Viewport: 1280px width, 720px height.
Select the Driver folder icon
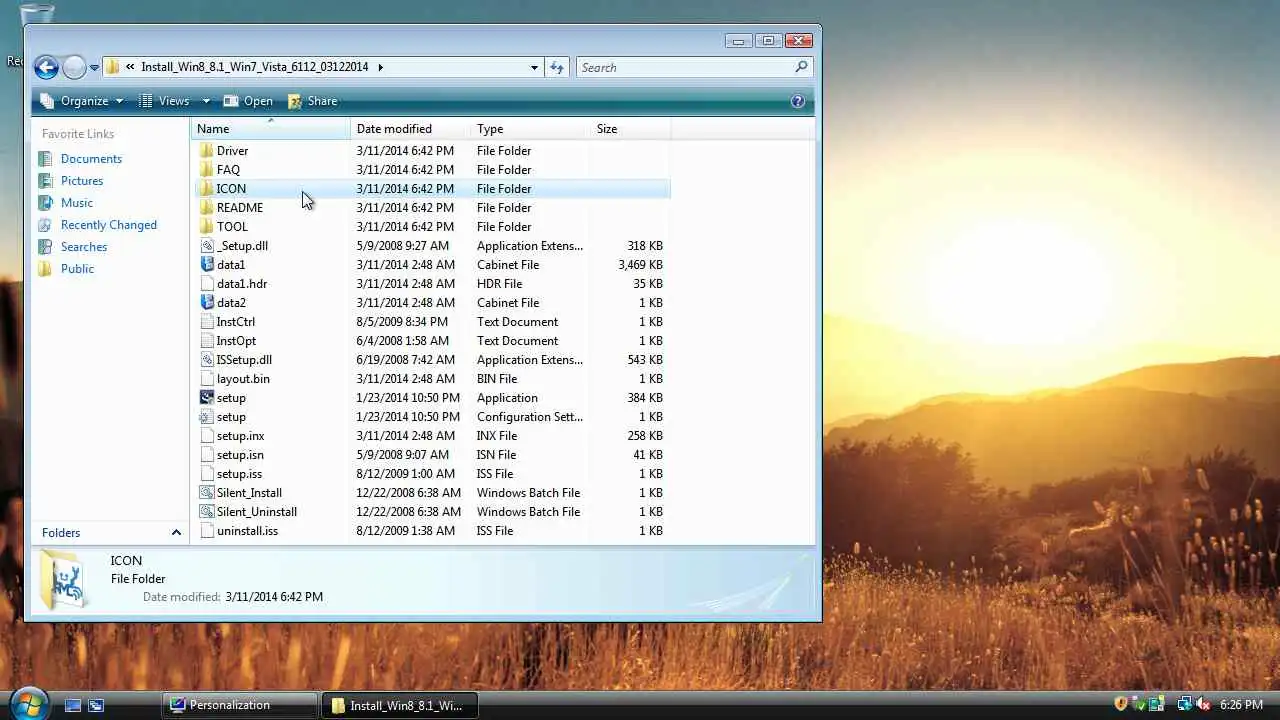[207, 151]
